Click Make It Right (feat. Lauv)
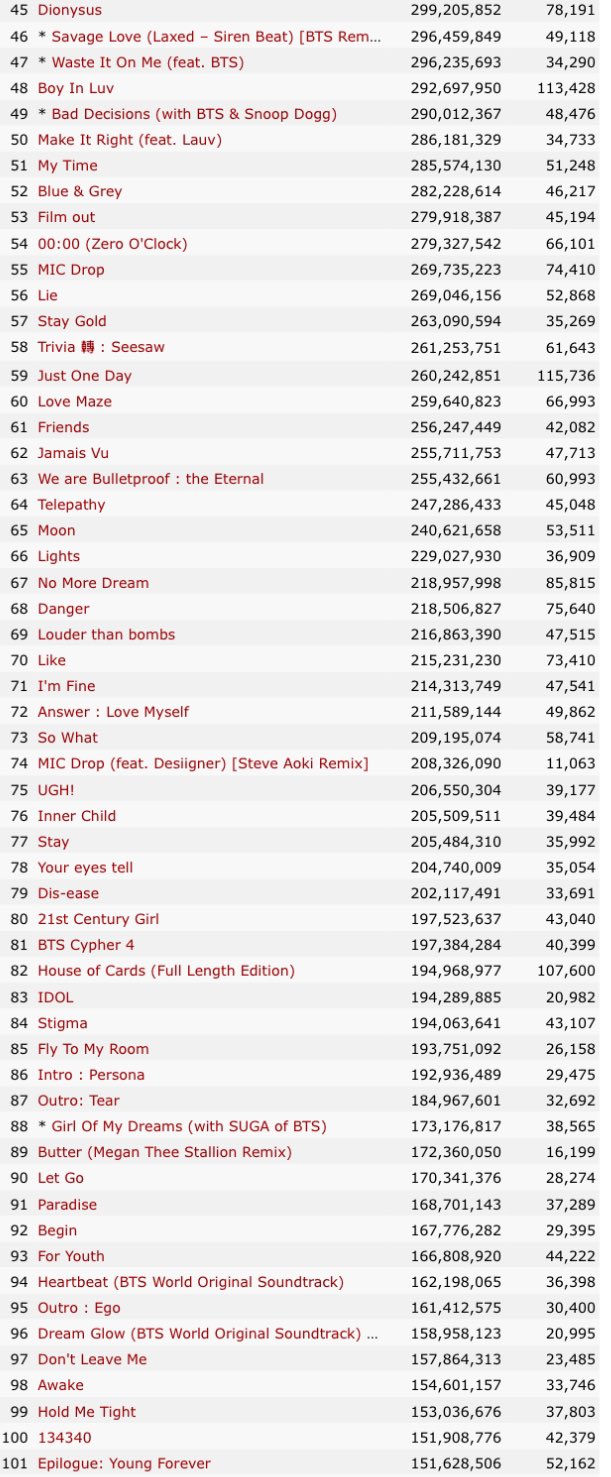Image resolution: width=611 pixels, height=1477 pixels. coord(130,140)
